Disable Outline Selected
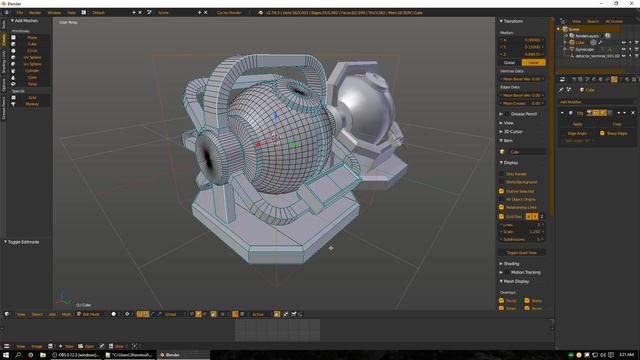The height and width of the screenshot is (360, 640). 502,191
